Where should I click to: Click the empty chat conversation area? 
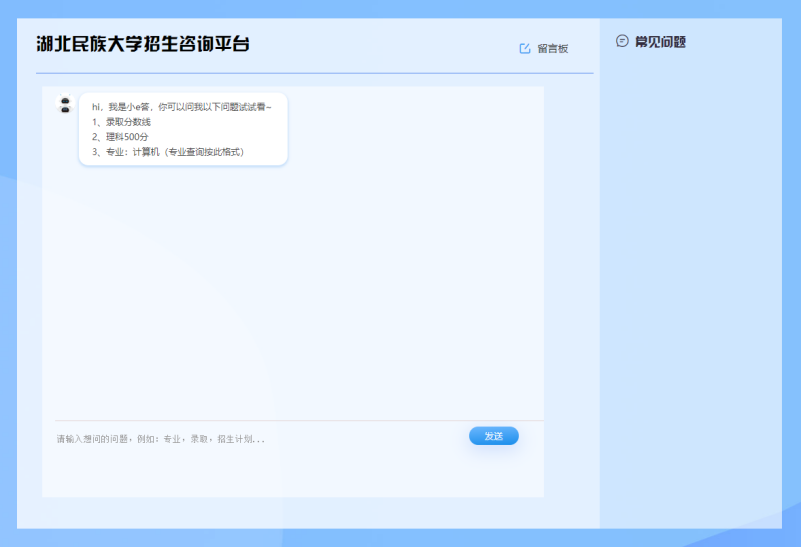coord(300,290)
